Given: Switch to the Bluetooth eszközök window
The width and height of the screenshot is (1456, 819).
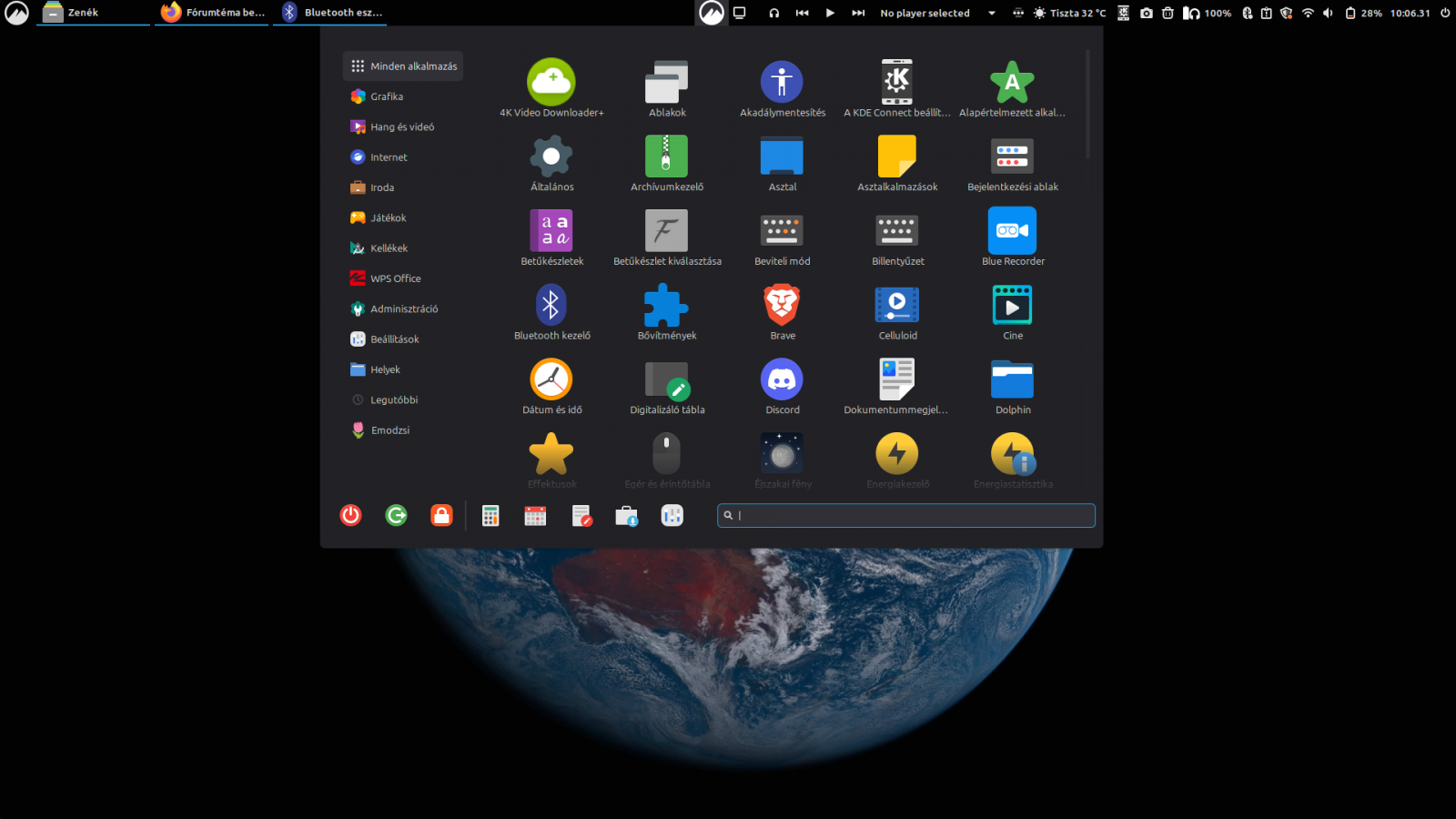Looking at the screenshot, I should 330,13.
